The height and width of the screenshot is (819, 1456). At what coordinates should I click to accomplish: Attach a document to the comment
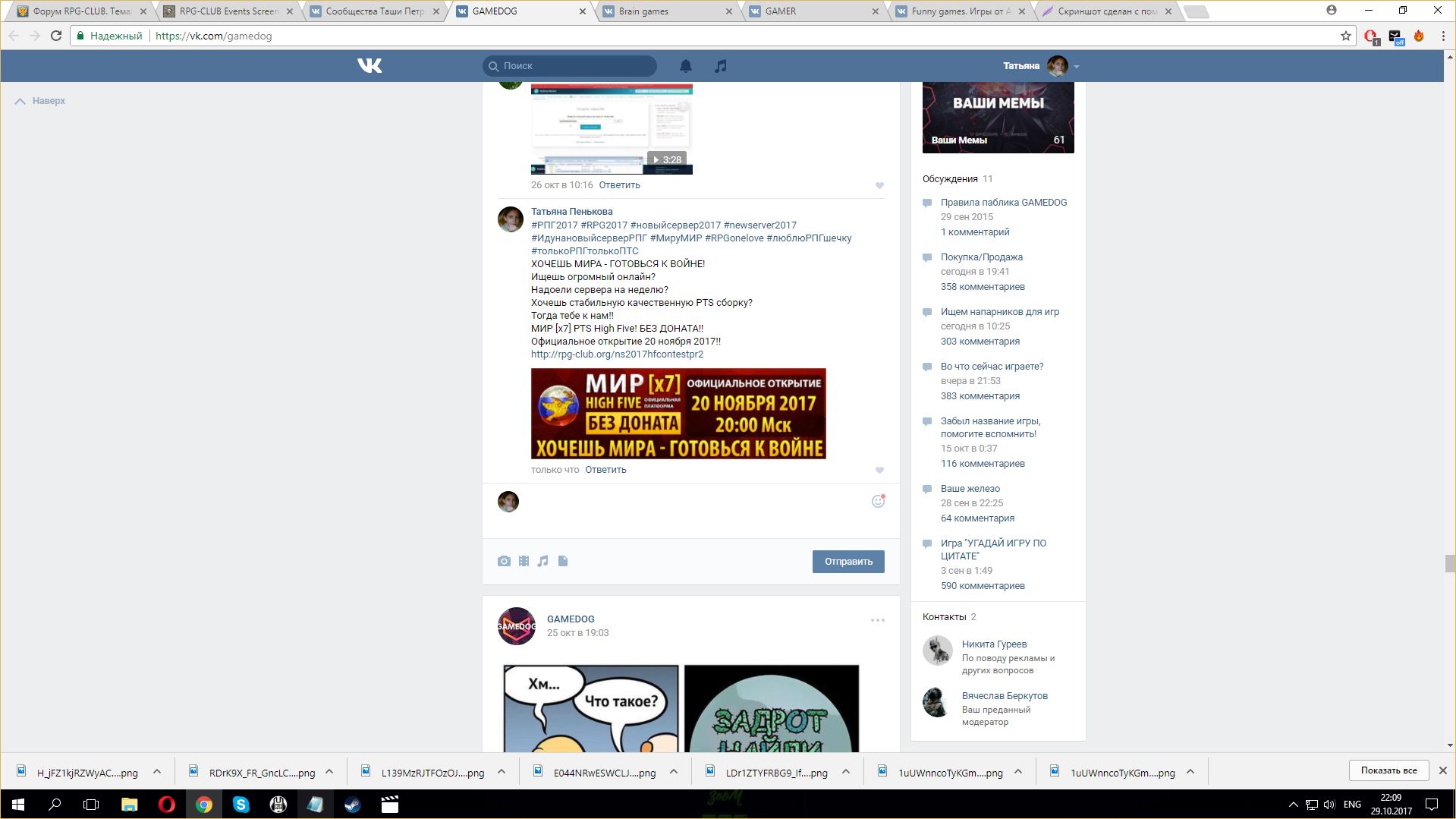(563, 561)
